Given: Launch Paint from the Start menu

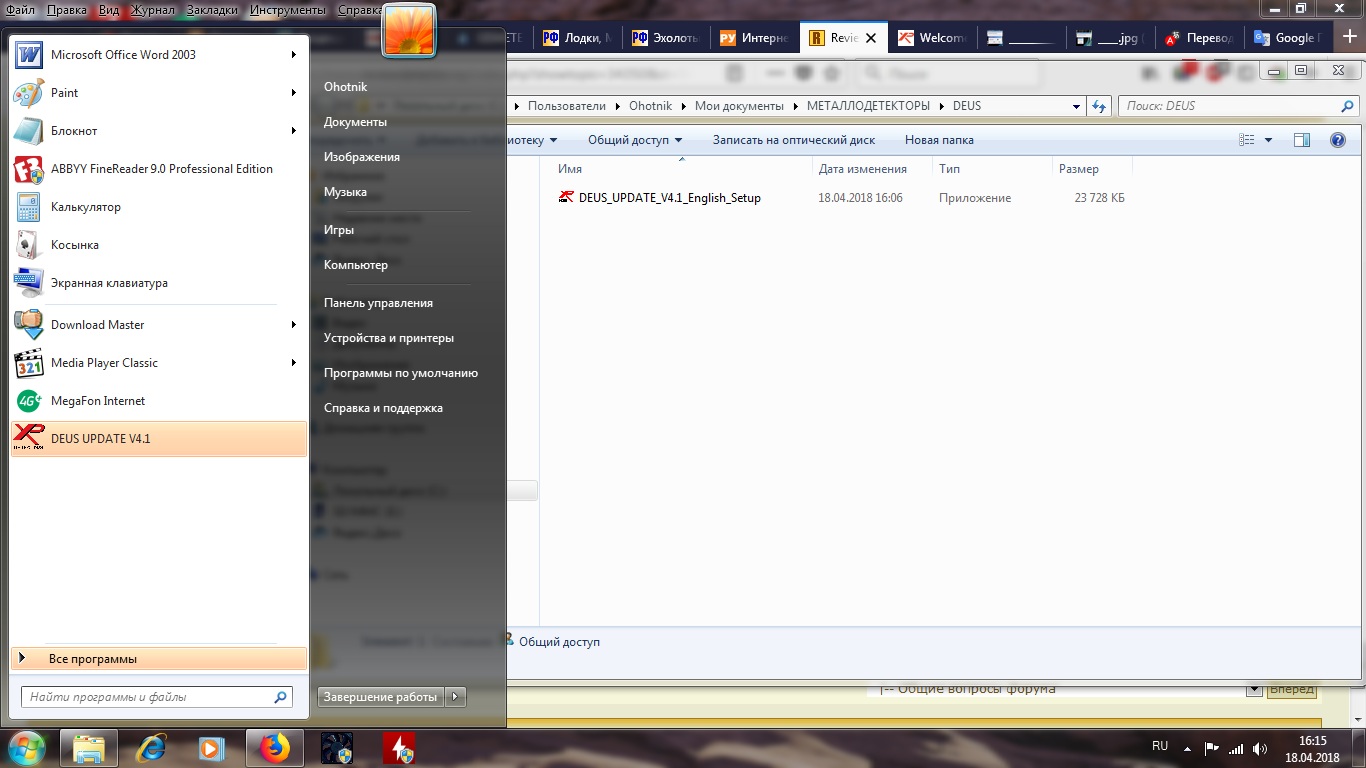Looking at the screenshot, I should pyautogui.click(x=64, y=93).
